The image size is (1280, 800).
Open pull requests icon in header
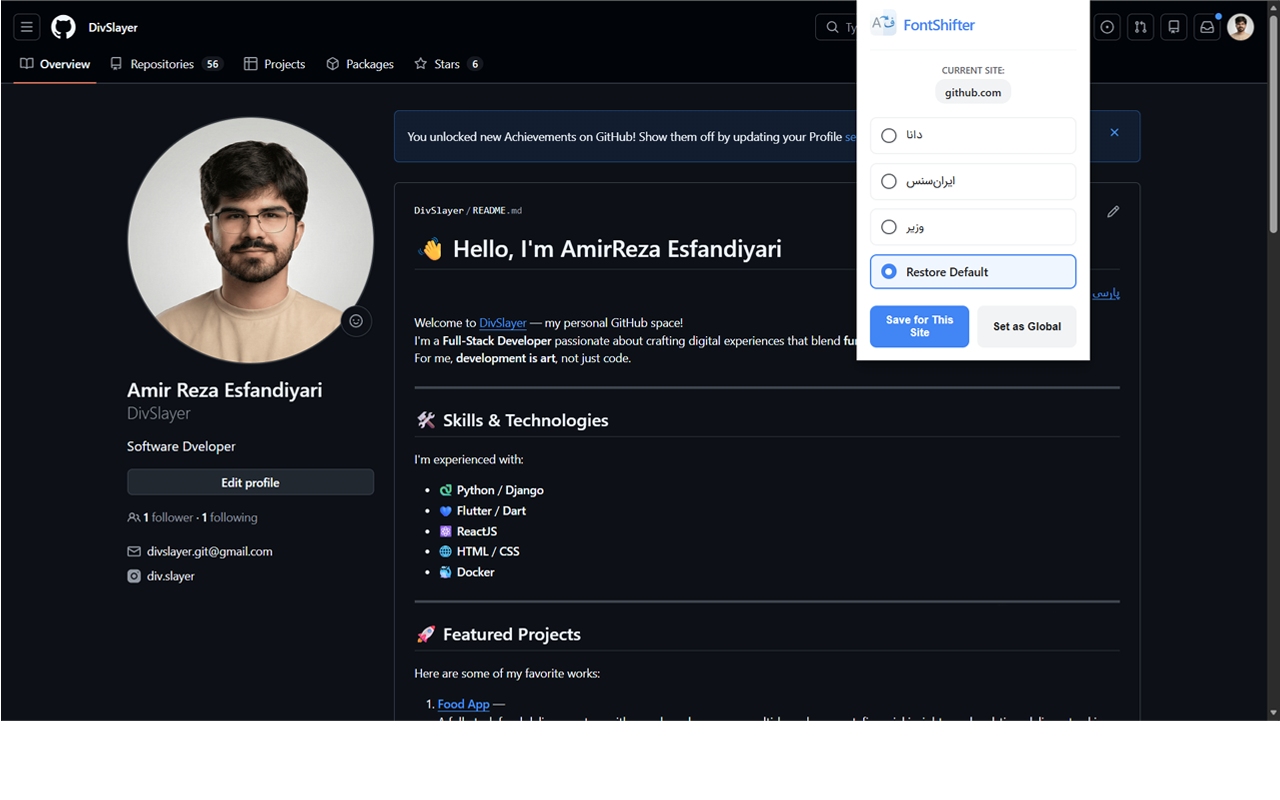[x=1140, y=27]
